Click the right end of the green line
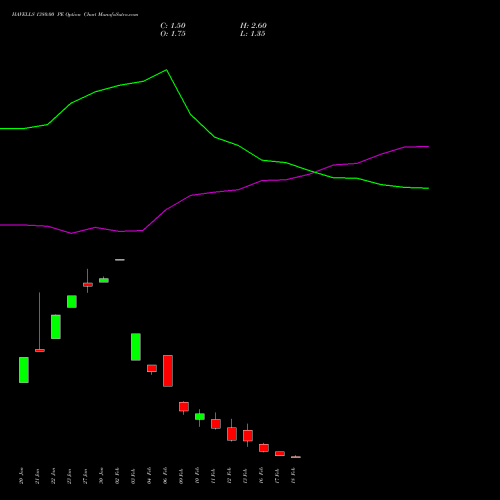Image resolution: width=500 pixels, height=500 pixels. [x=428, y=188]
